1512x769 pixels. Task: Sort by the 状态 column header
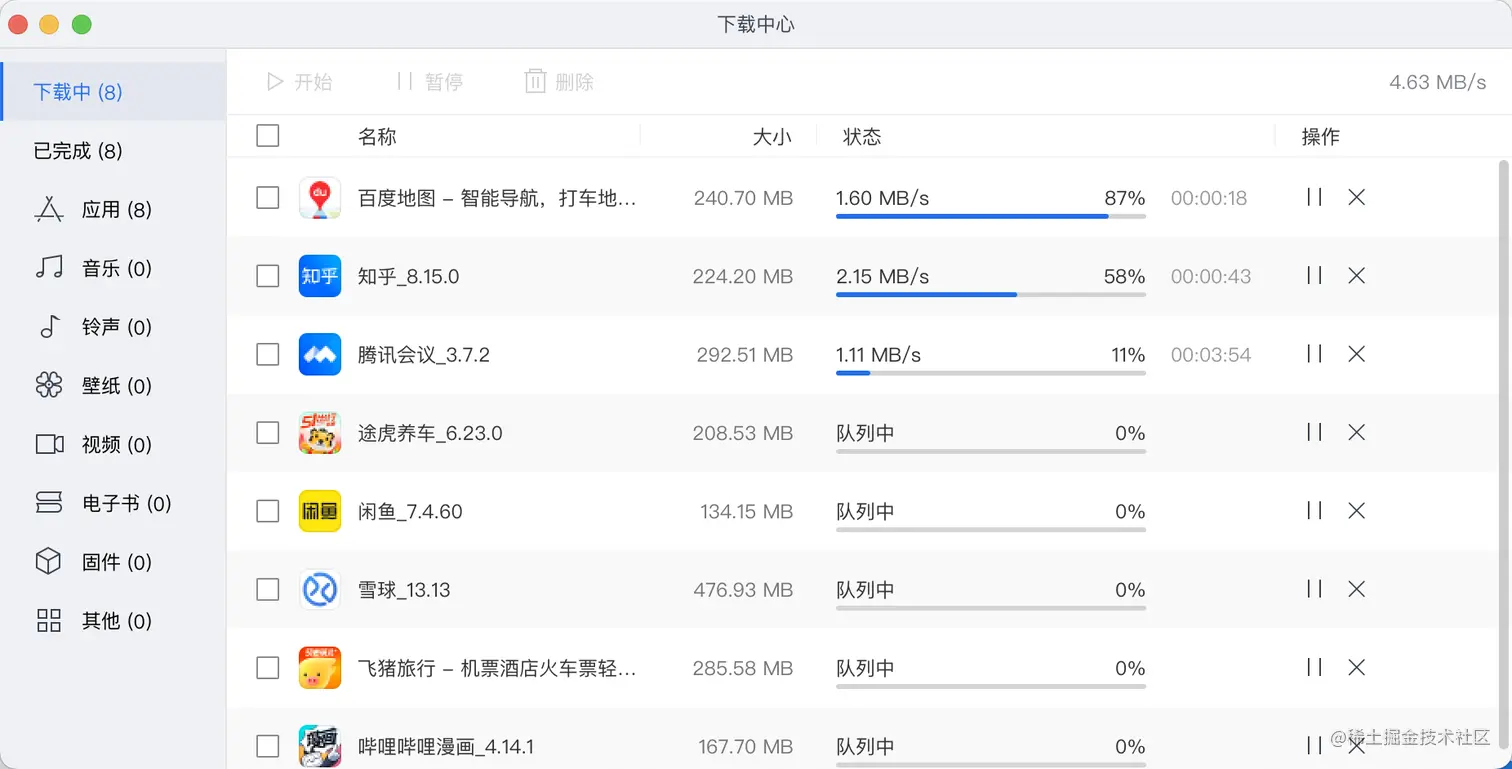[862, 137]
